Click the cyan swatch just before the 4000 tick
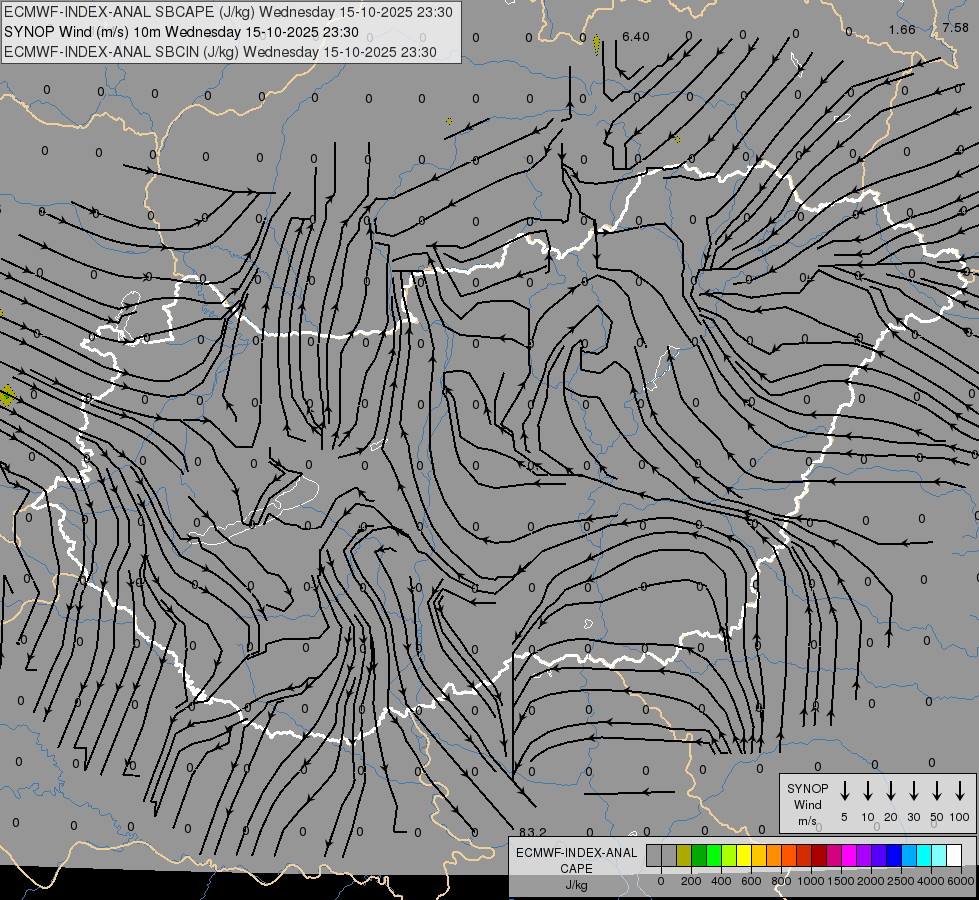The width and height of the screenshot is (979, 900). [925, 855]
